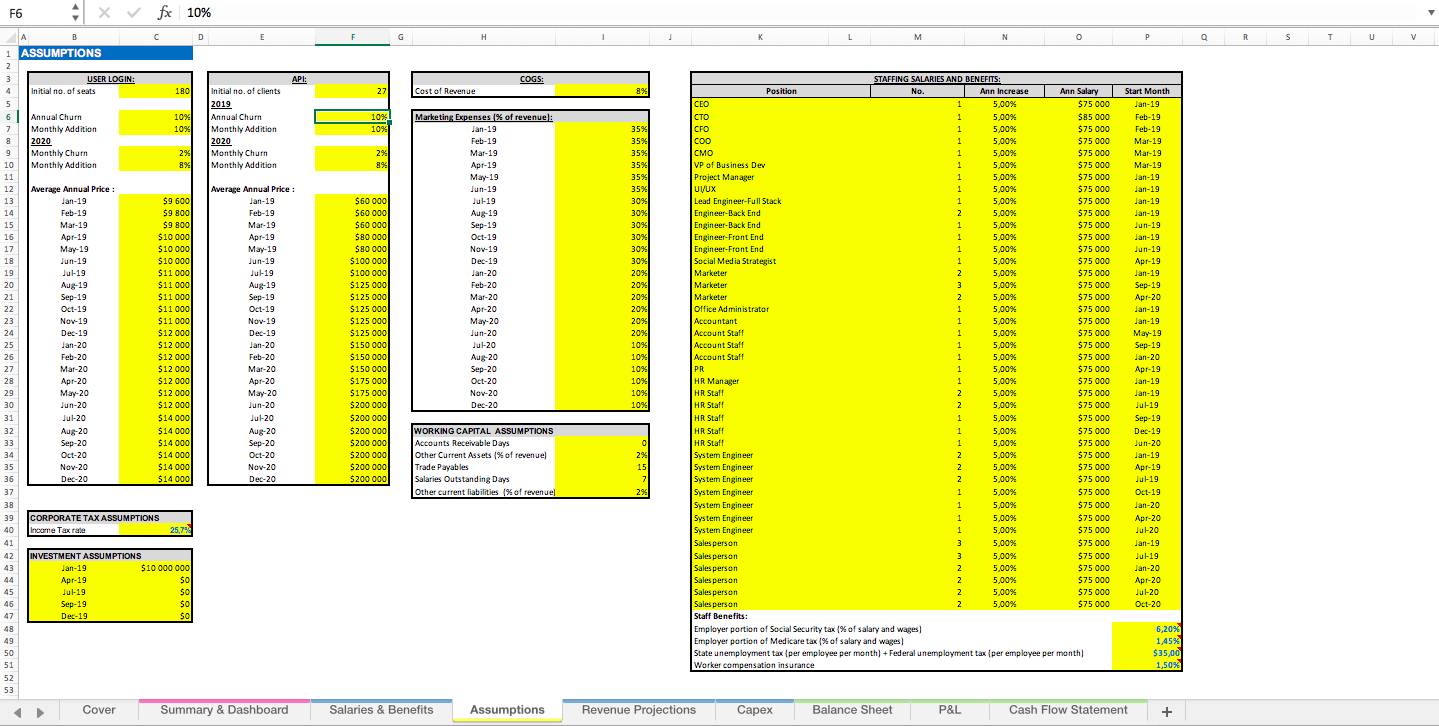Select the CTO salary $85 000 cell

(x=1076, y=116)
